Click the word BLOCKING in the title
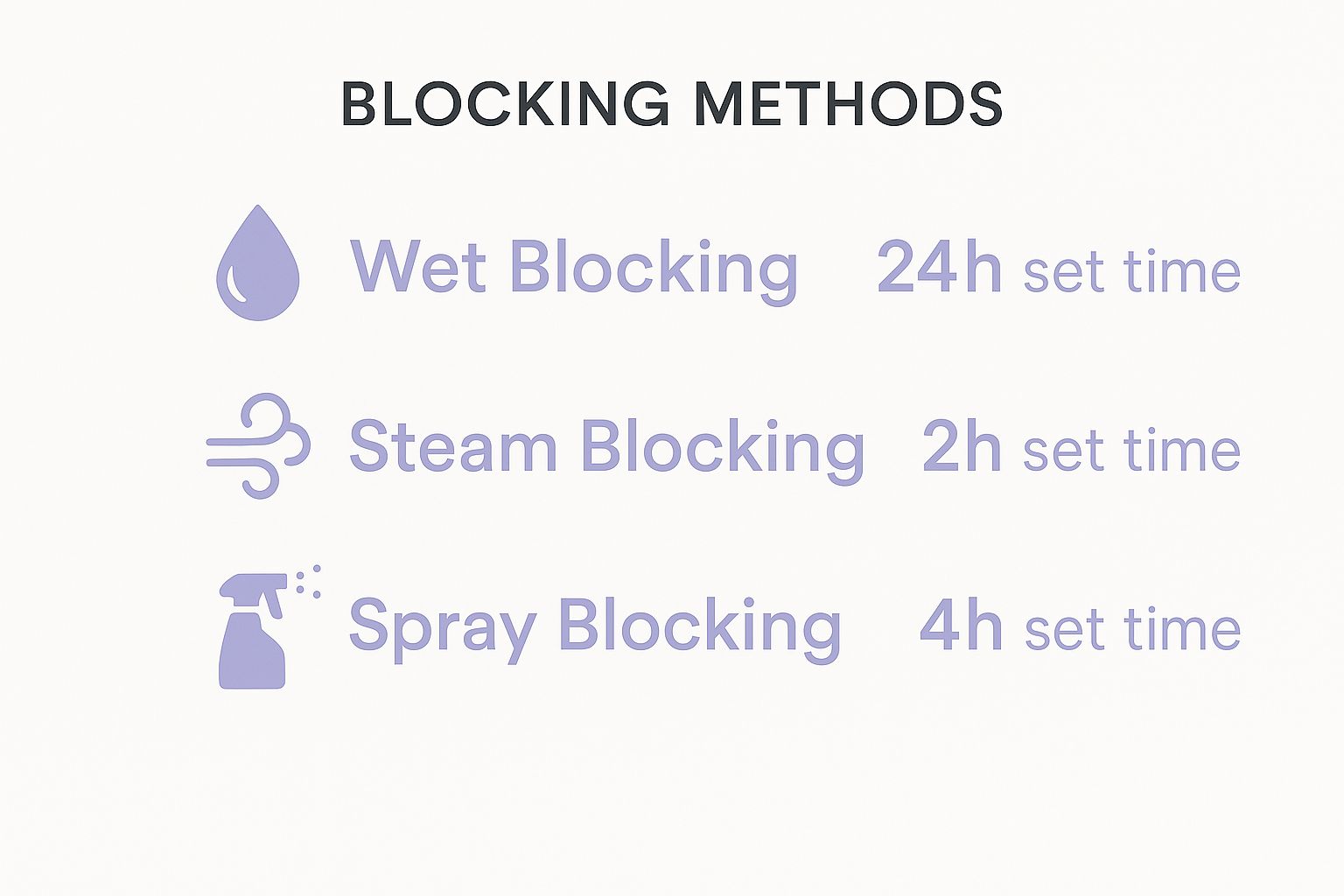Viewport: 1344px width, 896px height. (505, 103)
